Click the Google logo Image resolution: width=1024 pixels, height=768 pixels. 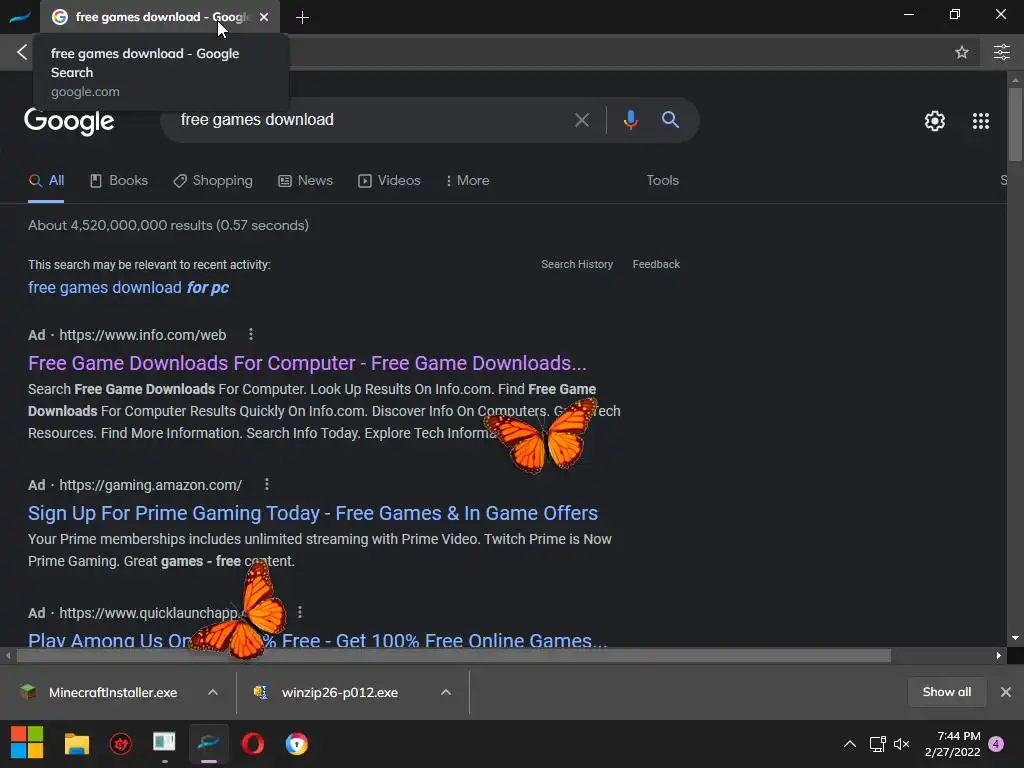[x=69, y=121]
